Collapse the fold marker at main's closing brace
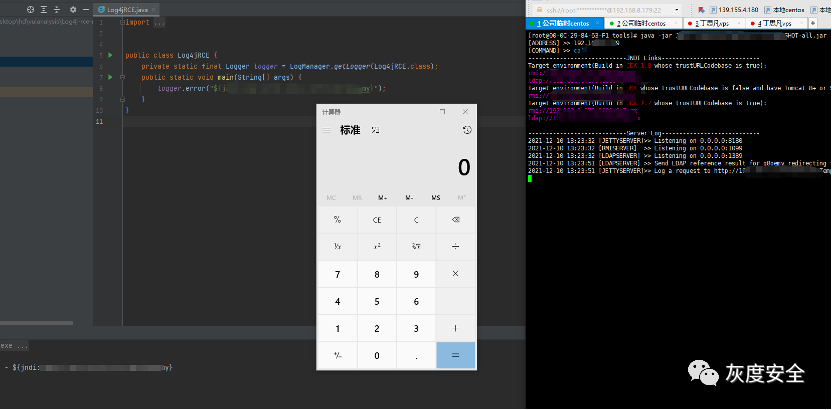Image resolution: width=832 pixels, height=410 pixels. (x=122, y=99)
